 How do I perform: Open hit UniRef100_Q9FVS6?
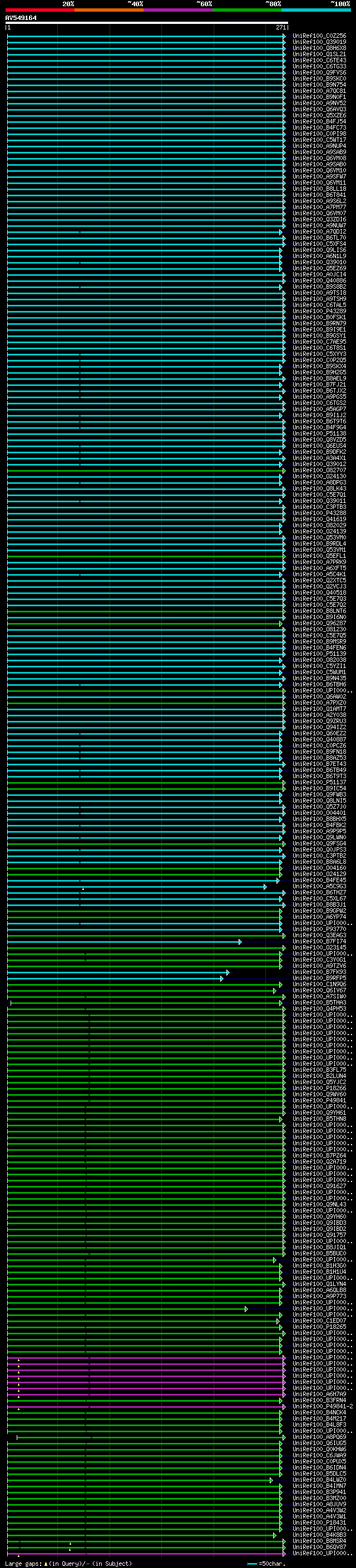click(x=319, y=72)
